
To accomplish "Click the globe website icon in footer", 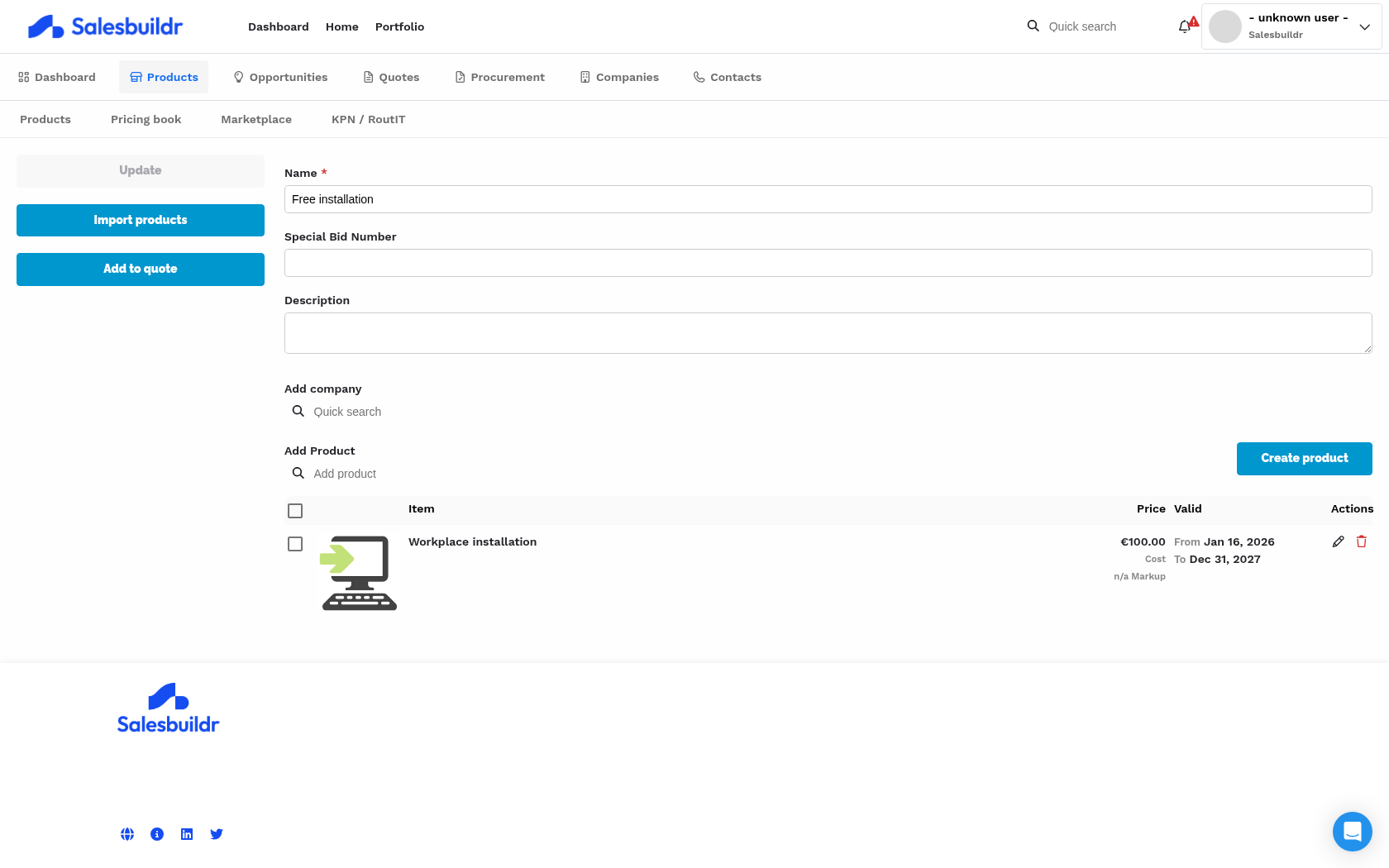I will [x=127, y=834].
